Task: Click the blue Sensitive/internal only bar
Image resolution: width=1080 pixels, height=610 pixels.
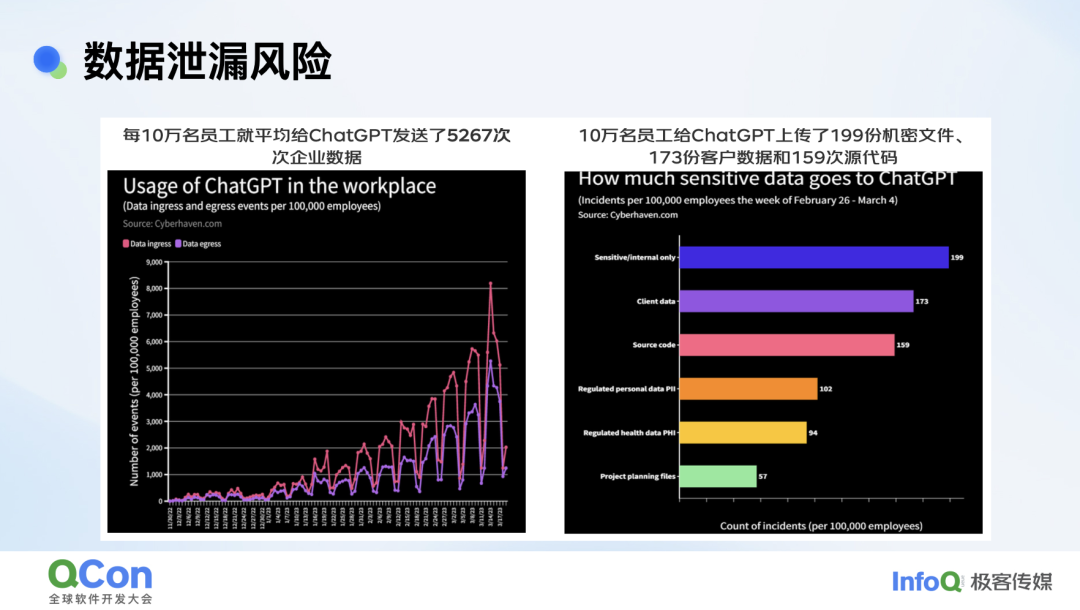Action: [814, 257]
